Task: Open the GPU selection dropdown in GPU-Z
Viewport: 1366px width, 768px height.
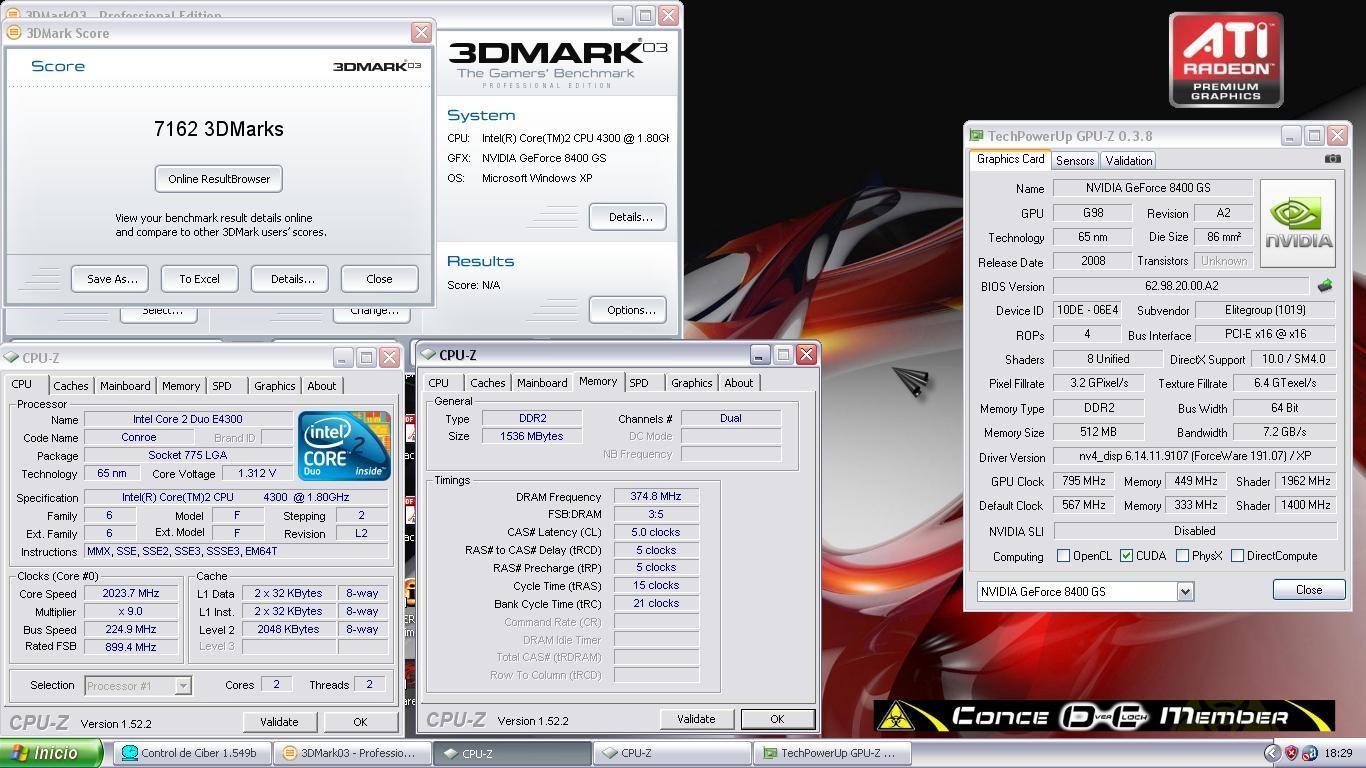Action: (1185, 592)
